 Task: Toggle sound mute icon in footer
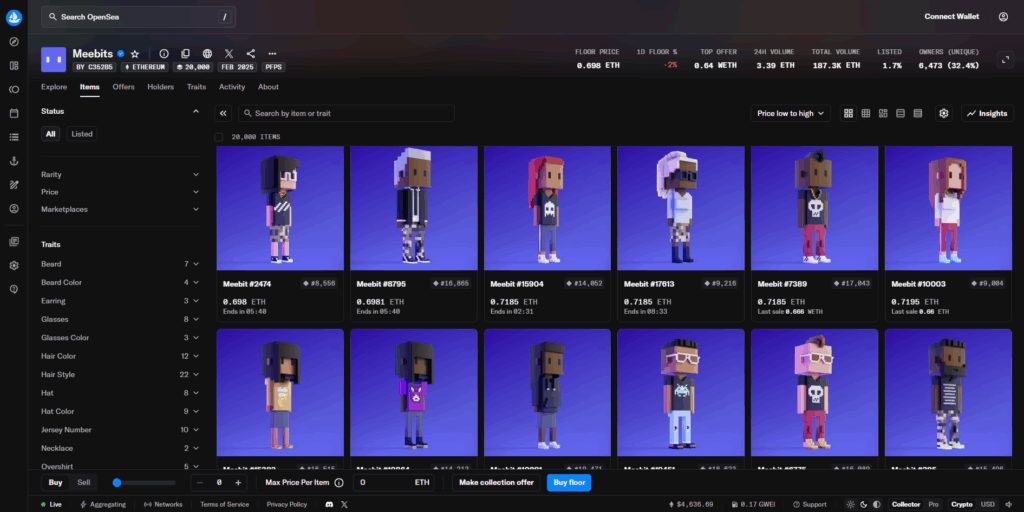[x=1008, y=504]
